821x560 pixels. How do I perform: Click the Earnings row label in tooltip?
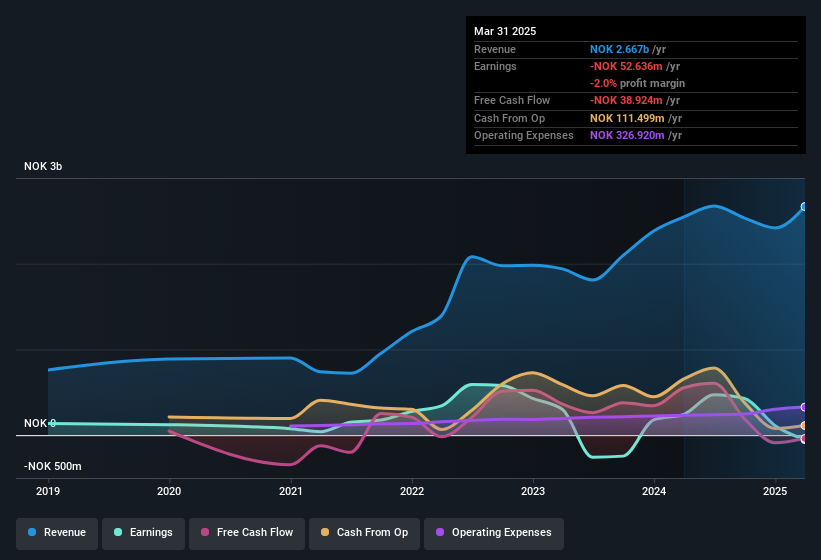tap(495, 66)
